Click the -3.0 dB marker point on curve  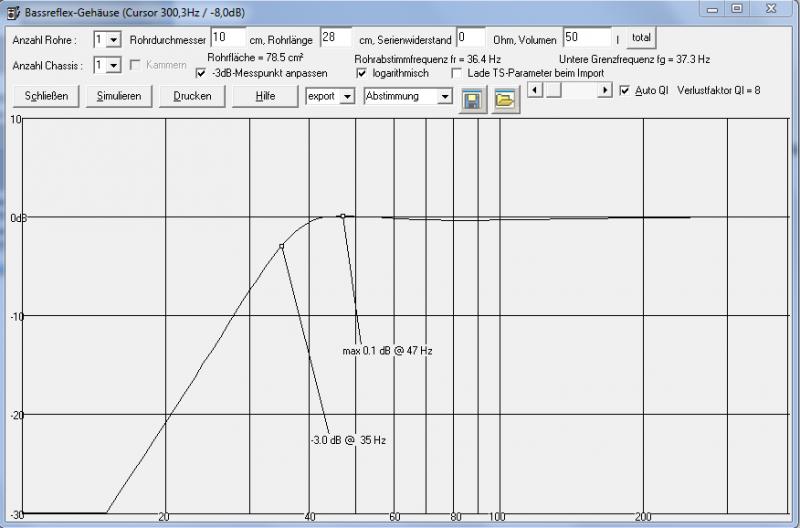(282, 246)
